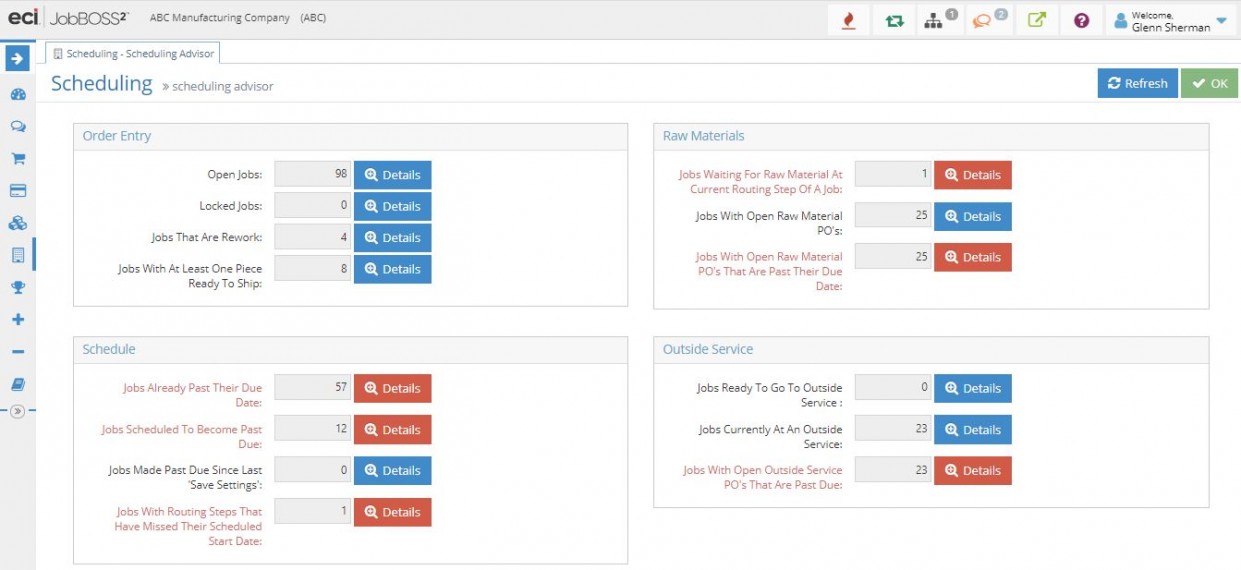The image size is (1241, 570).
Task: Open the trophy sidebar icon
Action: pyautogui.click(x=17, y=287)
